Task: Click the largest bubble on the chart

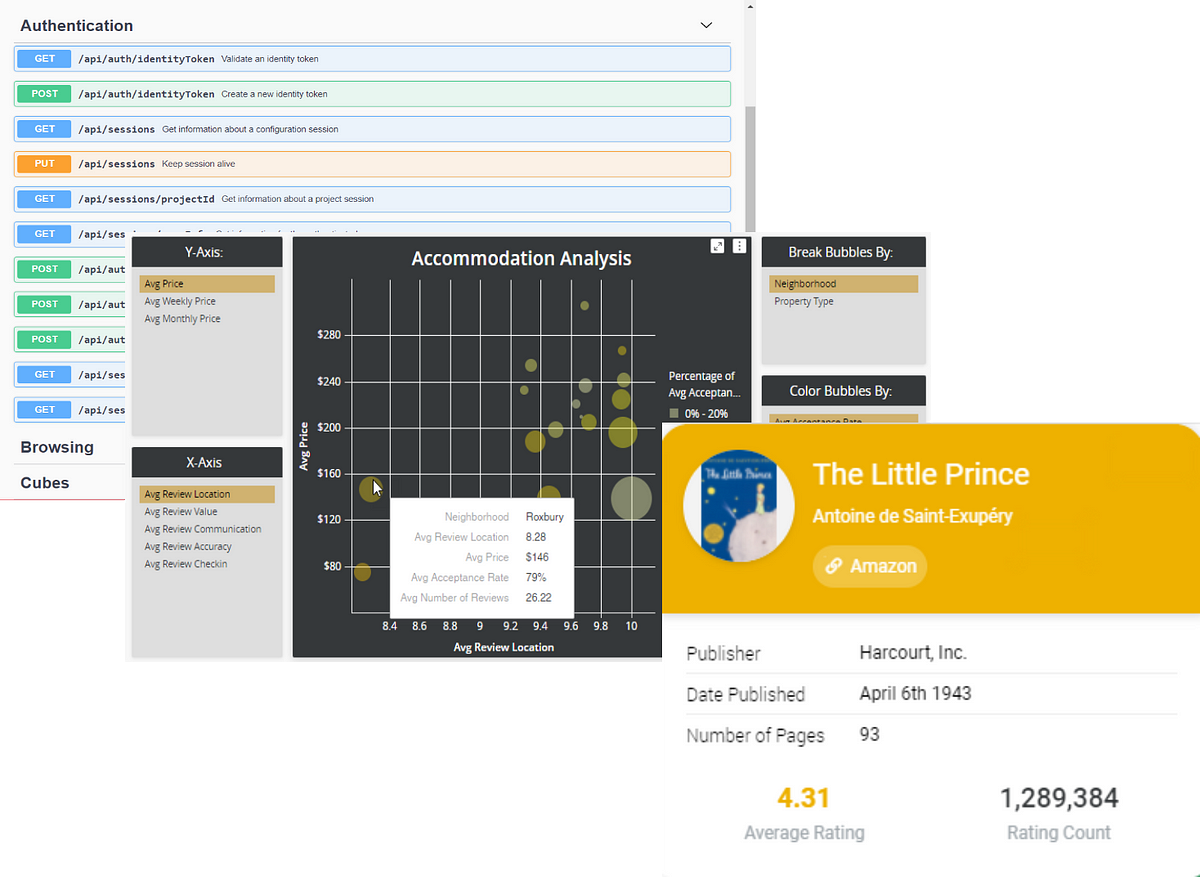Action: pos(631,499)
